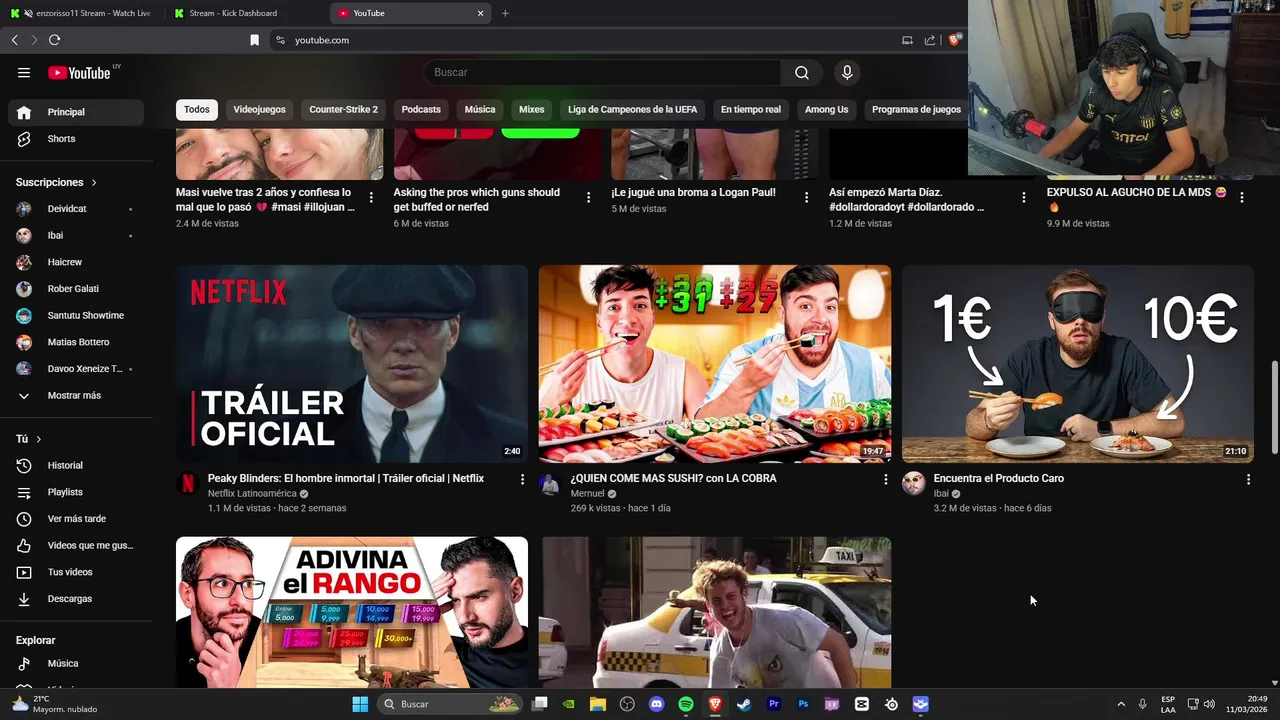Open Tus videos in sidebar
This screenshot has height=720, width=1280.
tap(76, 572)
